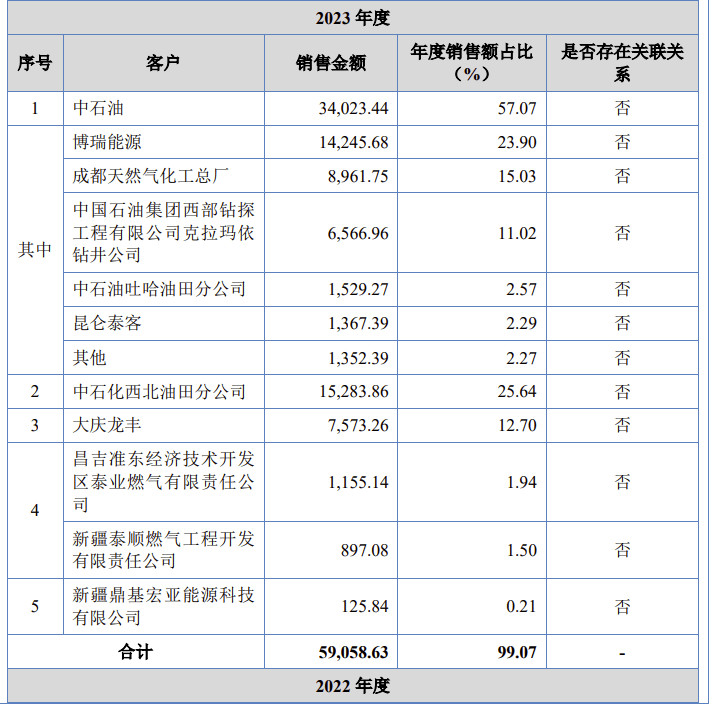The width and height of the screenshot is (713, 704).
Task: Click the '序号' column header
Action: [x=35, y=63]
